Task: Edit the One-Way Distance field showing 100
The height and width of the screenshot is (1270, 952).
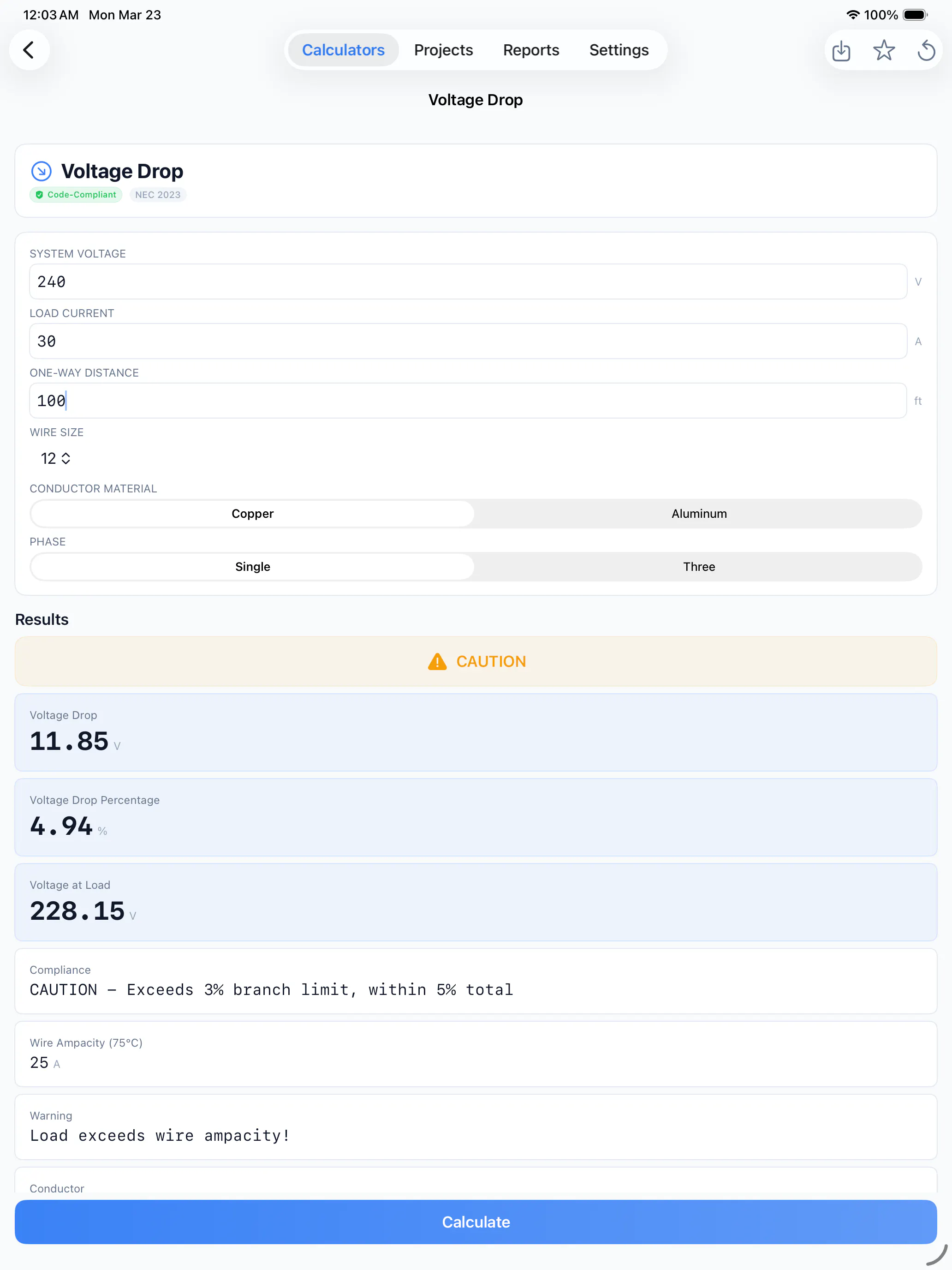Action: click(468, 401)
